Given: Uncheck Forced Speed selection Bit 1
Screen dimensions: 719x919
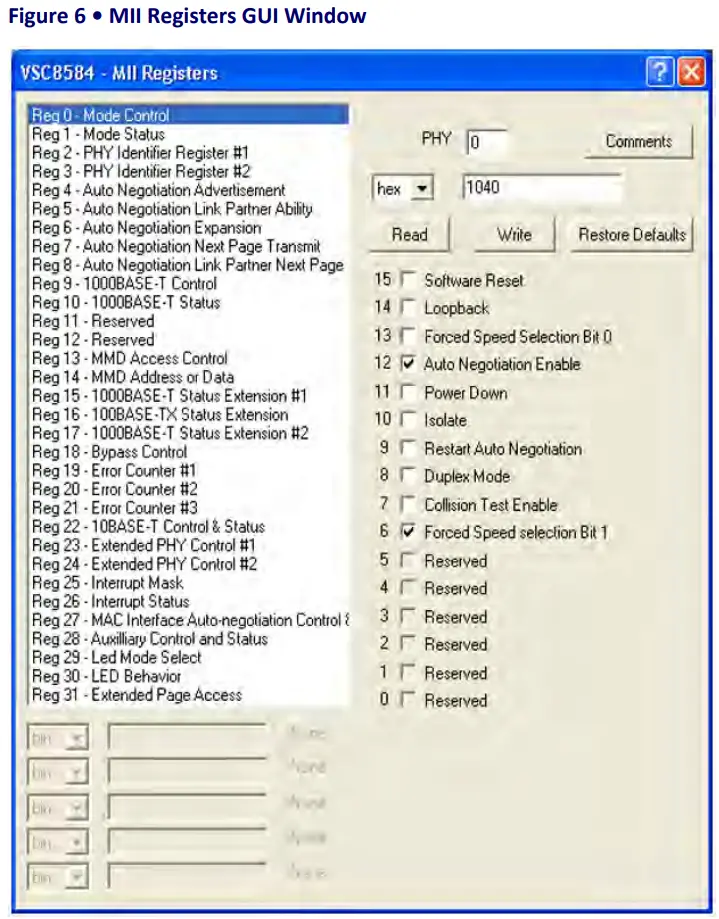Looking at the screenshot, I should [408, 532].
